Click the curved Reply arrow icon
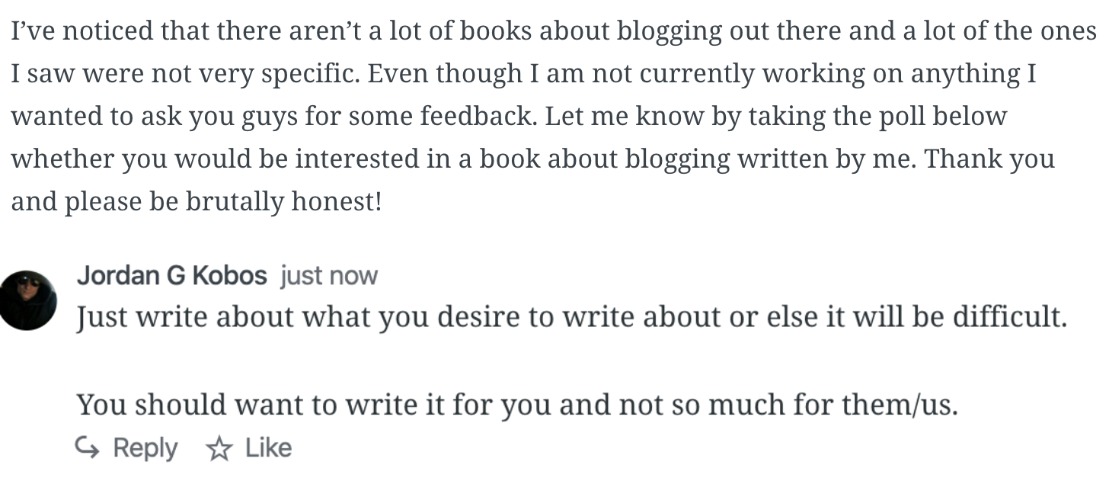Viewport: 1109px width, 500px height. tap(87, 448)
